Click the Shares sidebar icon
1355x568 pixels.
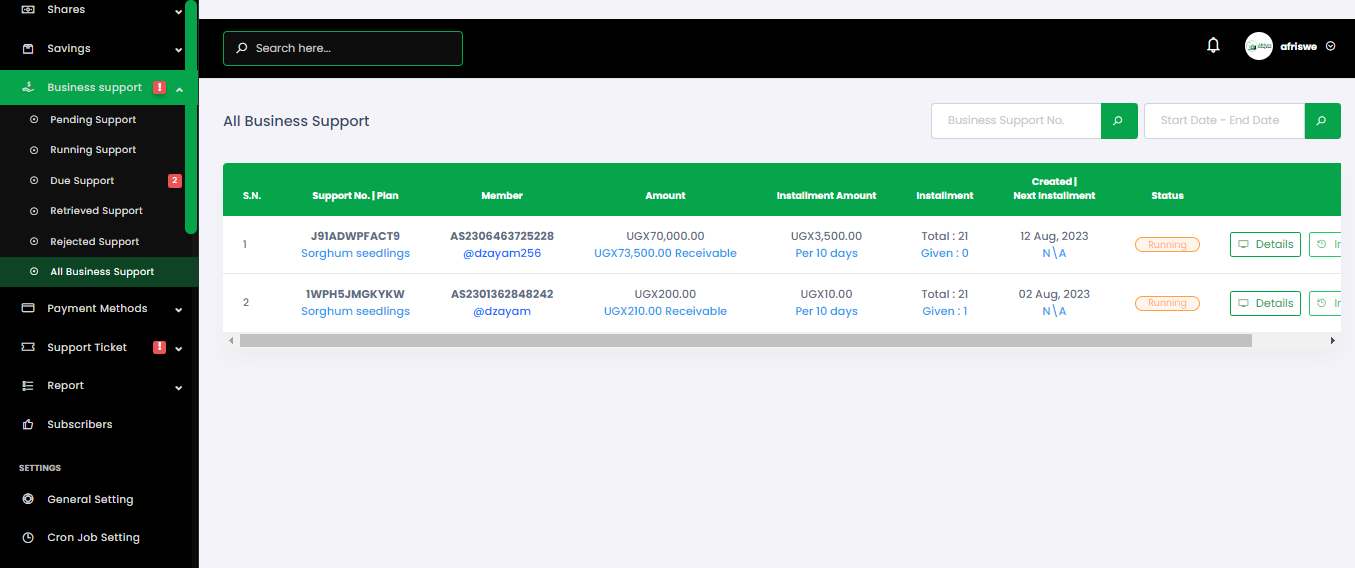pos(28,9)
